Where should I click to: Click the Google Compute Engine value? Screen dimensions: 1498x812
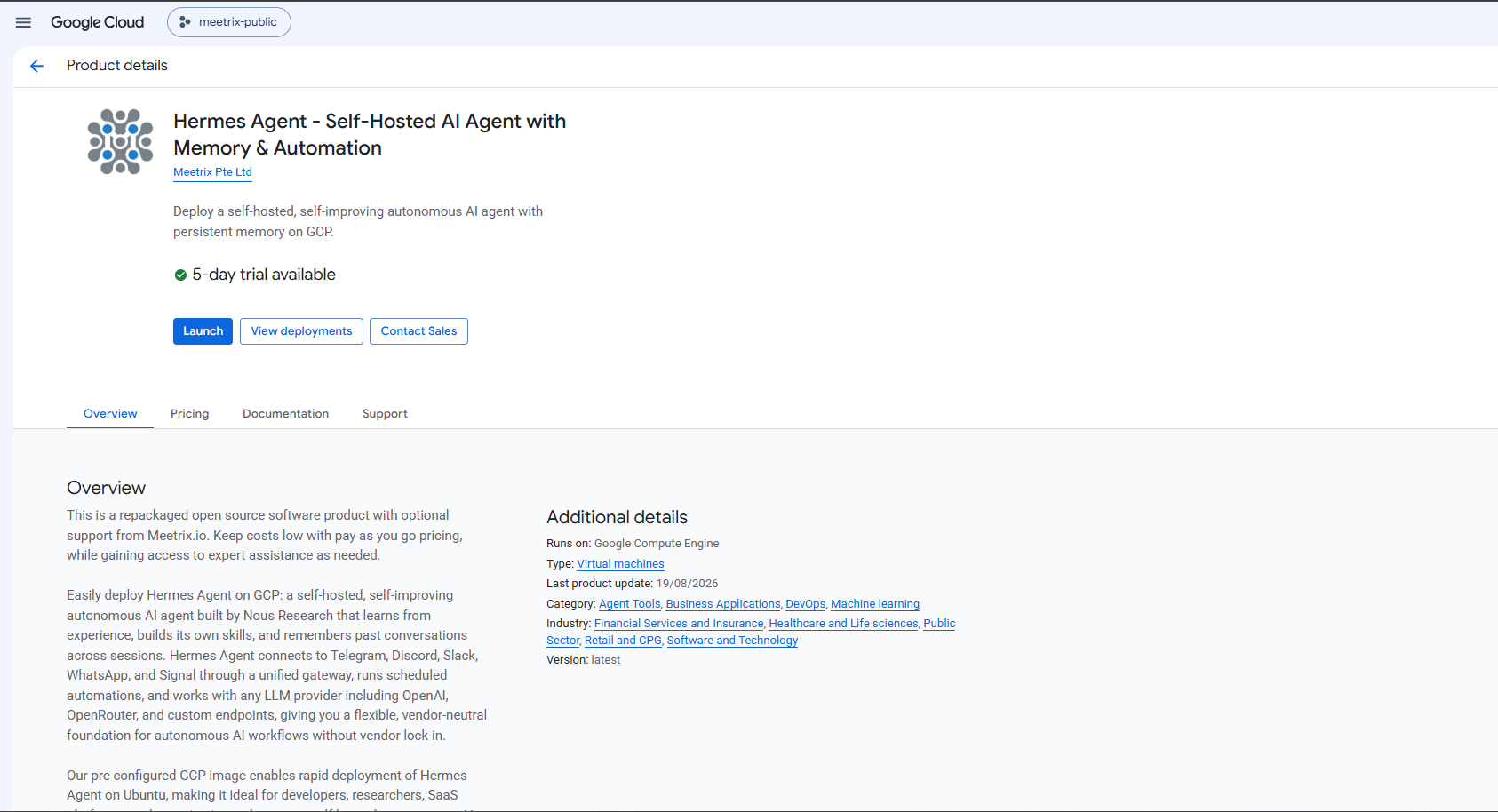click(657, 544)
